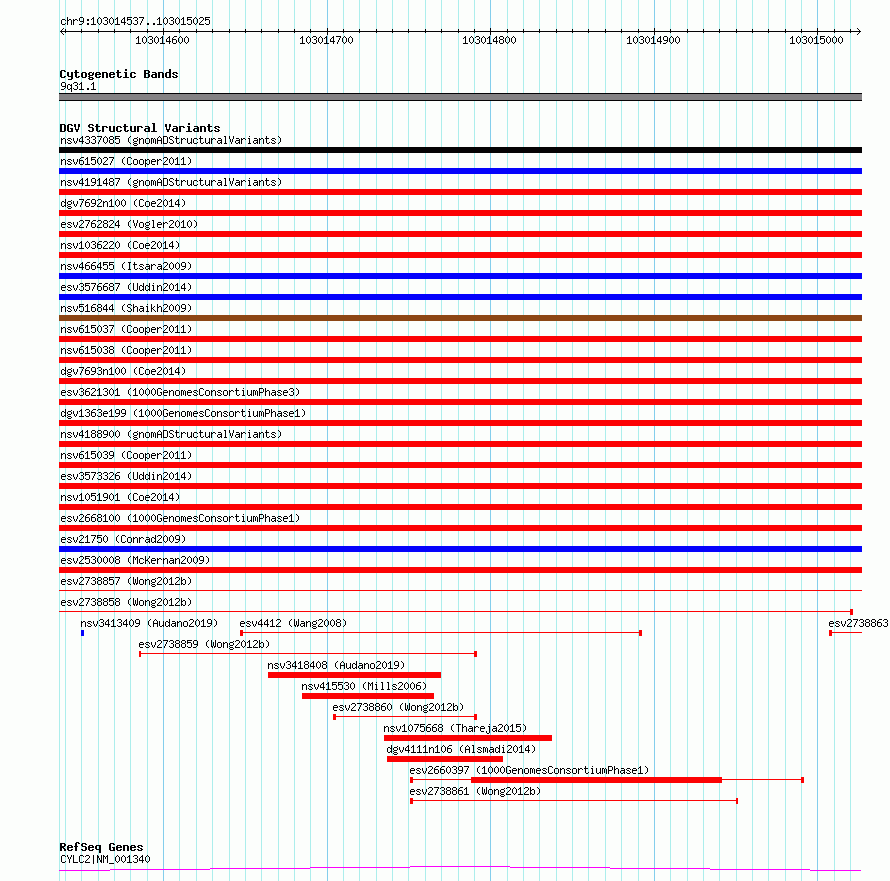
Task: Click the blue esv21750 variant bar
Action: pos(460,549)
